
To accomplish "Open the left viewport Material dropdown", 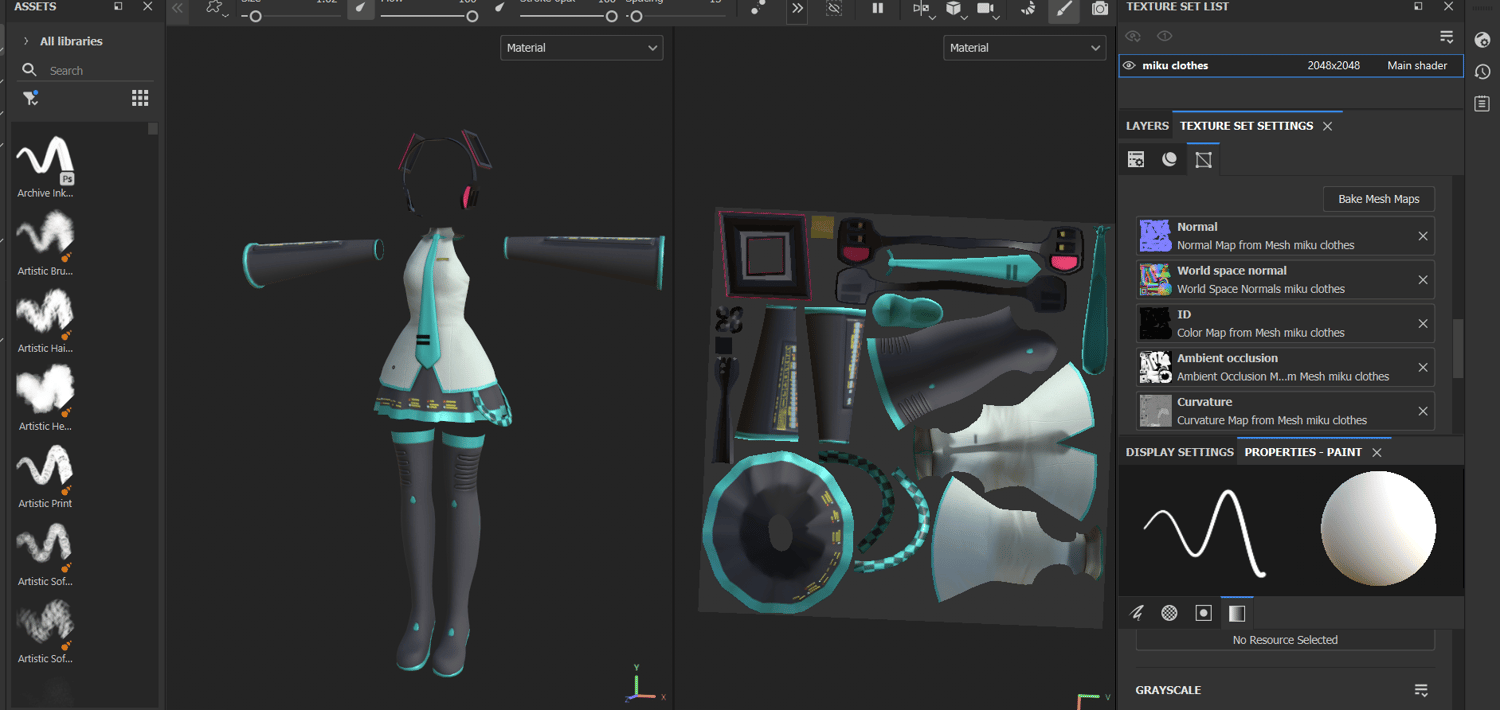I will (x=581, y=48).
